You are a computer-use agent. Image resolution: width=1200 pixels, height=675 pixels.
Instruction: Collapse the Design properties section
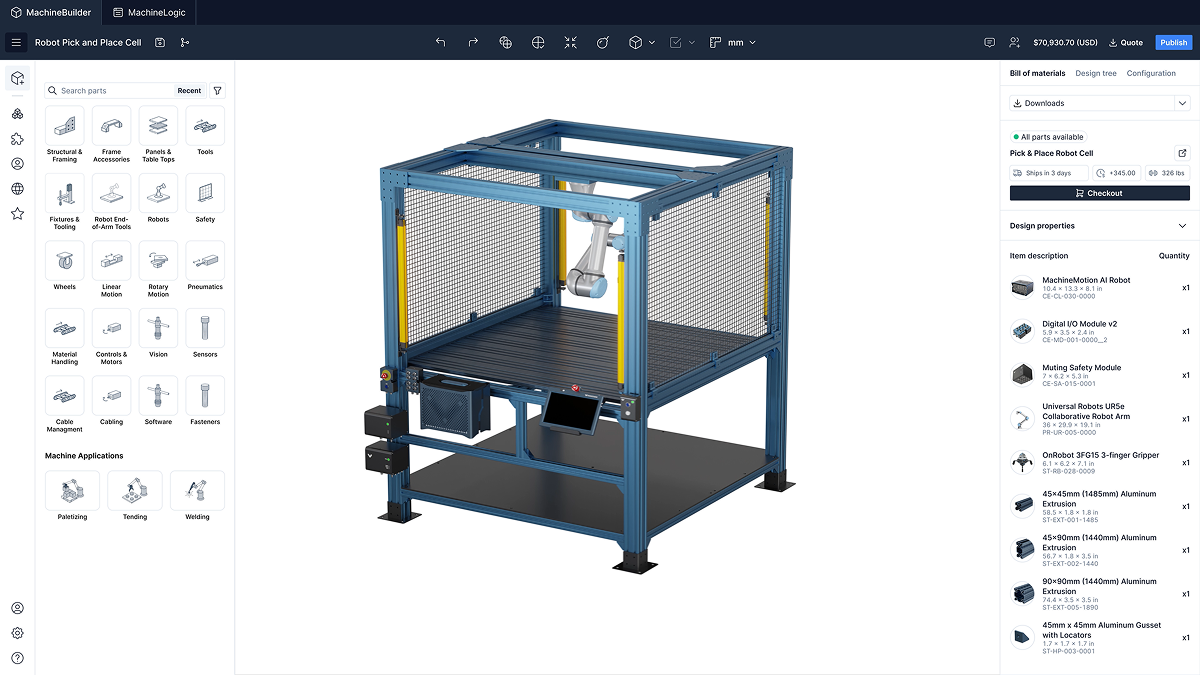(1180, 225)
